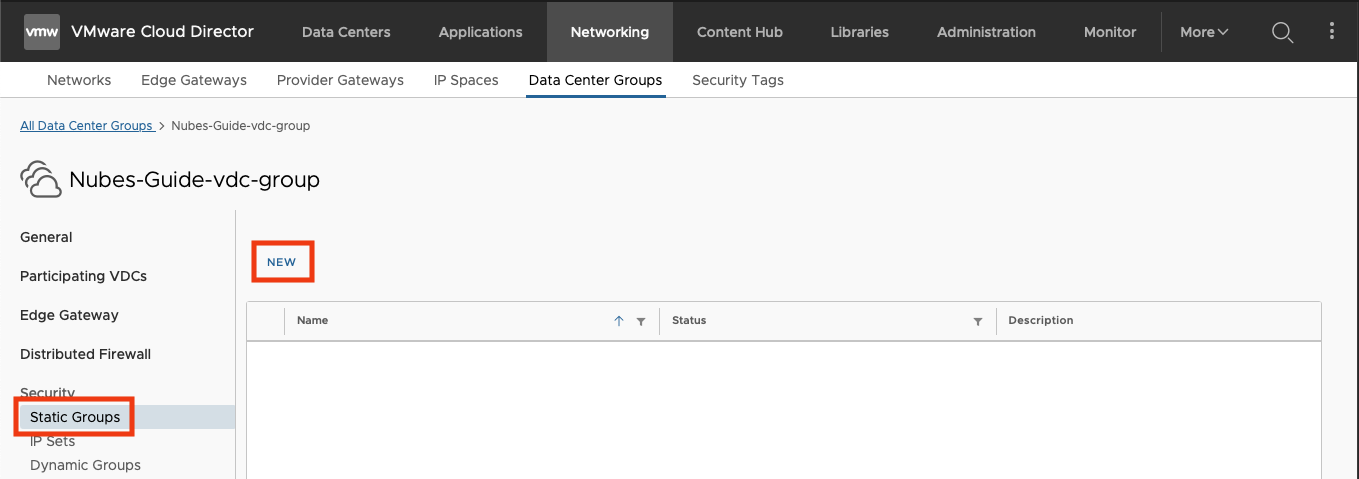
Task: Open the Content Hub menu
Action: point(740,32)
